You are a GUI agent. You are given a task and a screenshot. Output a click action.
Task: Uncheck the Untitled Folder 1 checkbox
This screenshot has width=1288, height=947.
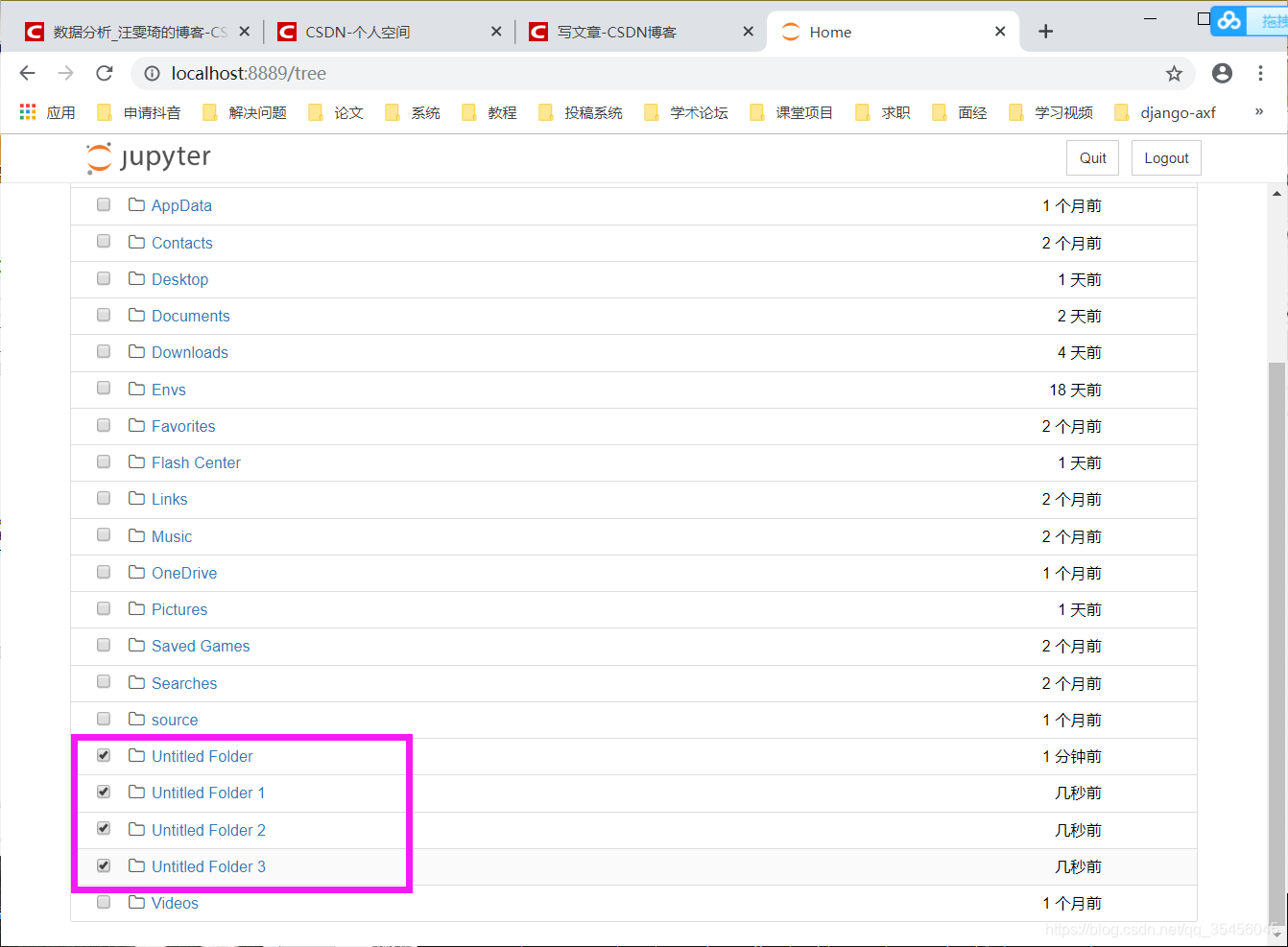pyautogui.click(x=104, y=792)
